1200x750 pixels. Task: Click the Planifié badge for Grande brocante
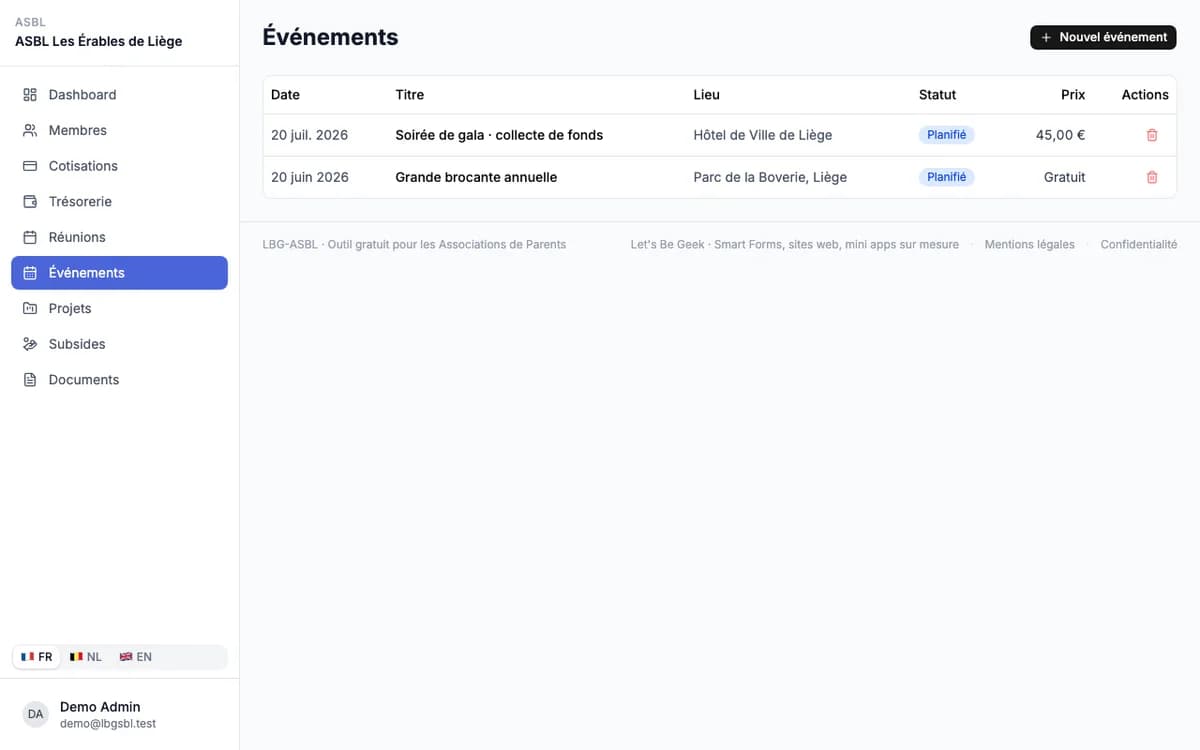coord(946,177)
